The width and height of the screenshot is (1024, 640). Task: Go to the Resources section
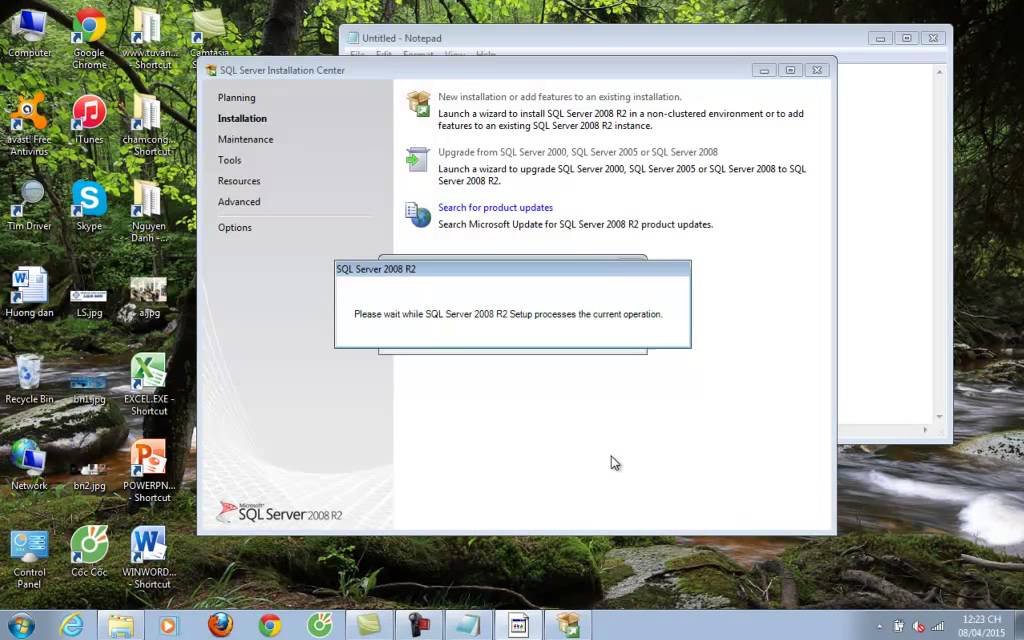tap(239, 181)
